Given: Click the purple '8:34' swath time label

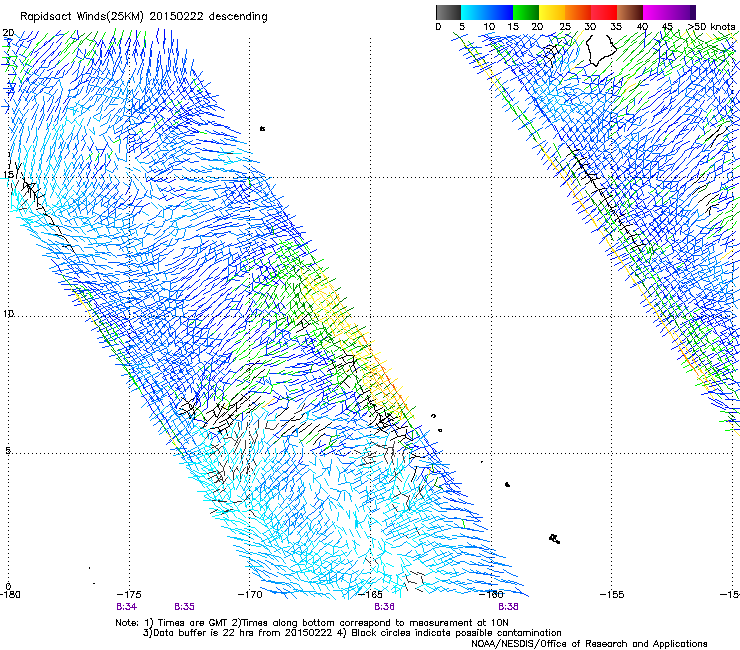Looking at the screenshot, I should 126,607.
